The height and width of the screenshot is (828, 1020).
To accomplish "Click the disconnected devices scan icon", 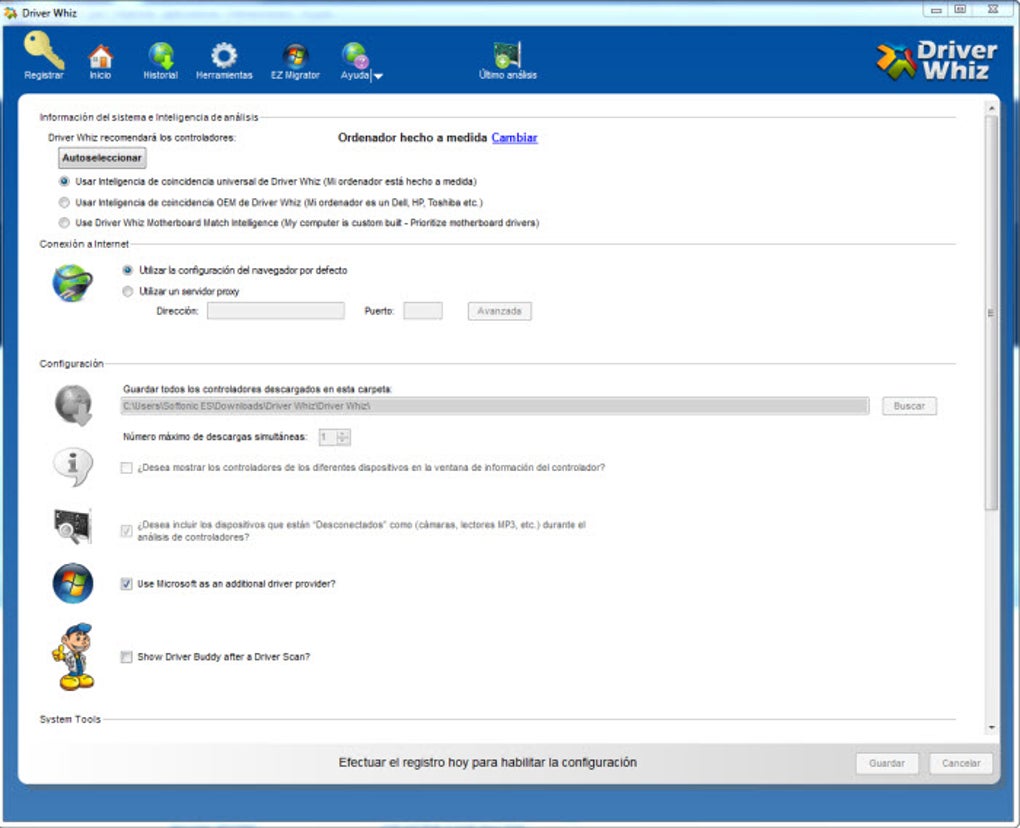I will click(72, 526).
